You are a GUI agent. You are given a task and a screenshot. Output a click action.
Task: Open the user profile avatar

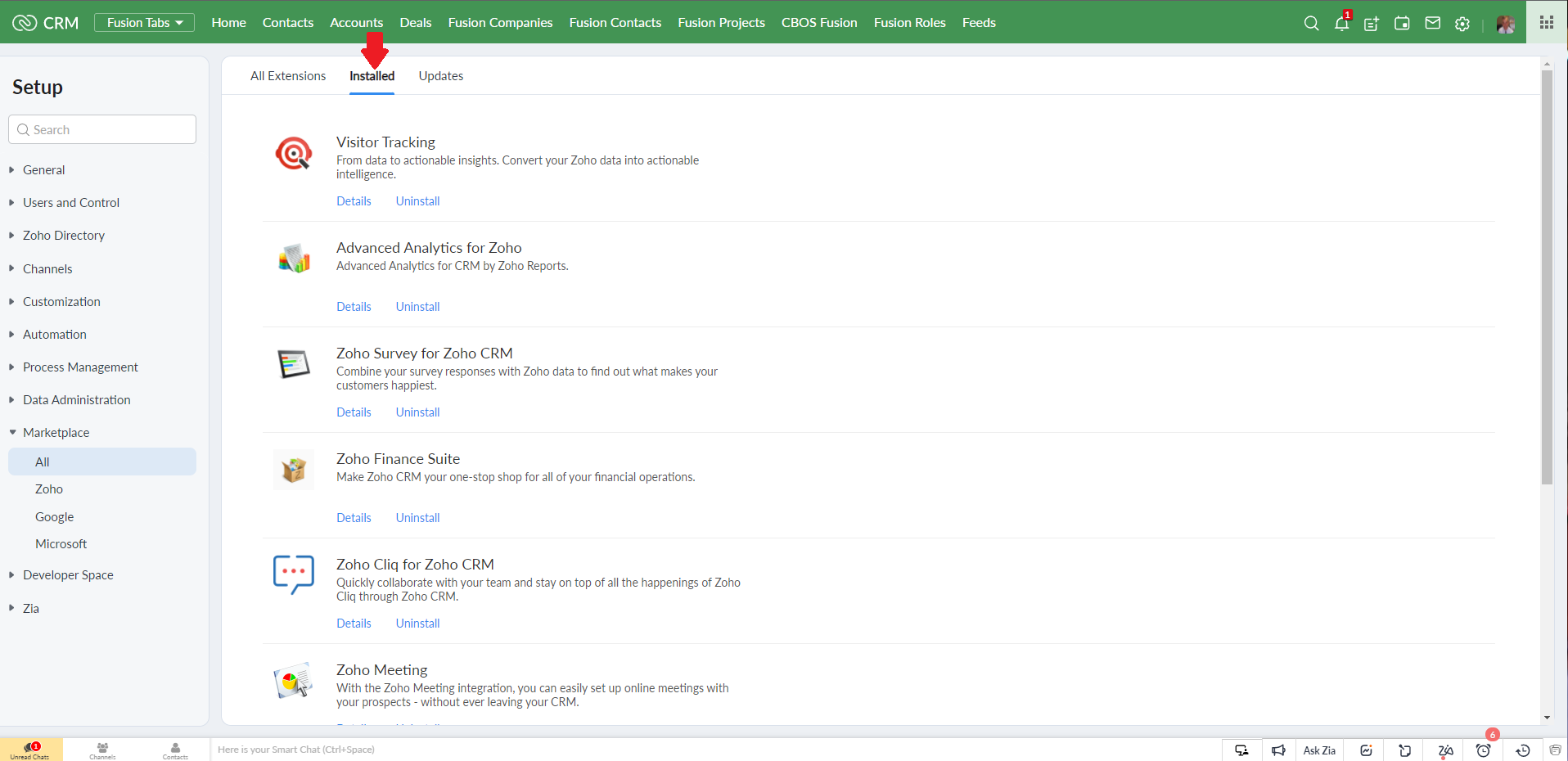pos(1506,24)
